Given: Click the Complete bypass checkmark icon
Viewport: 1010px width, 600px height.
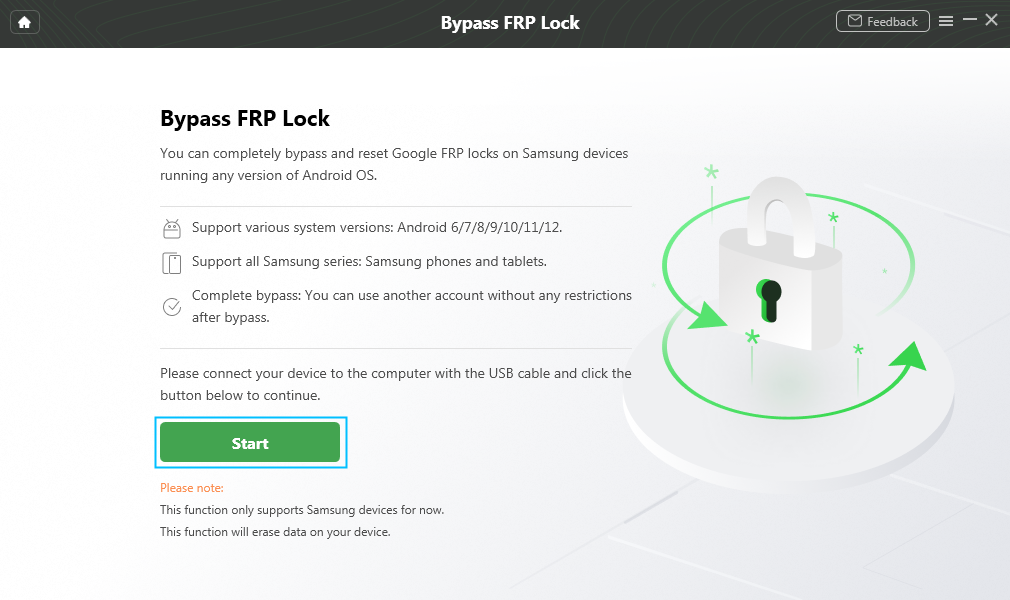Looking at the screenshot, I should (x=172, y=307).
